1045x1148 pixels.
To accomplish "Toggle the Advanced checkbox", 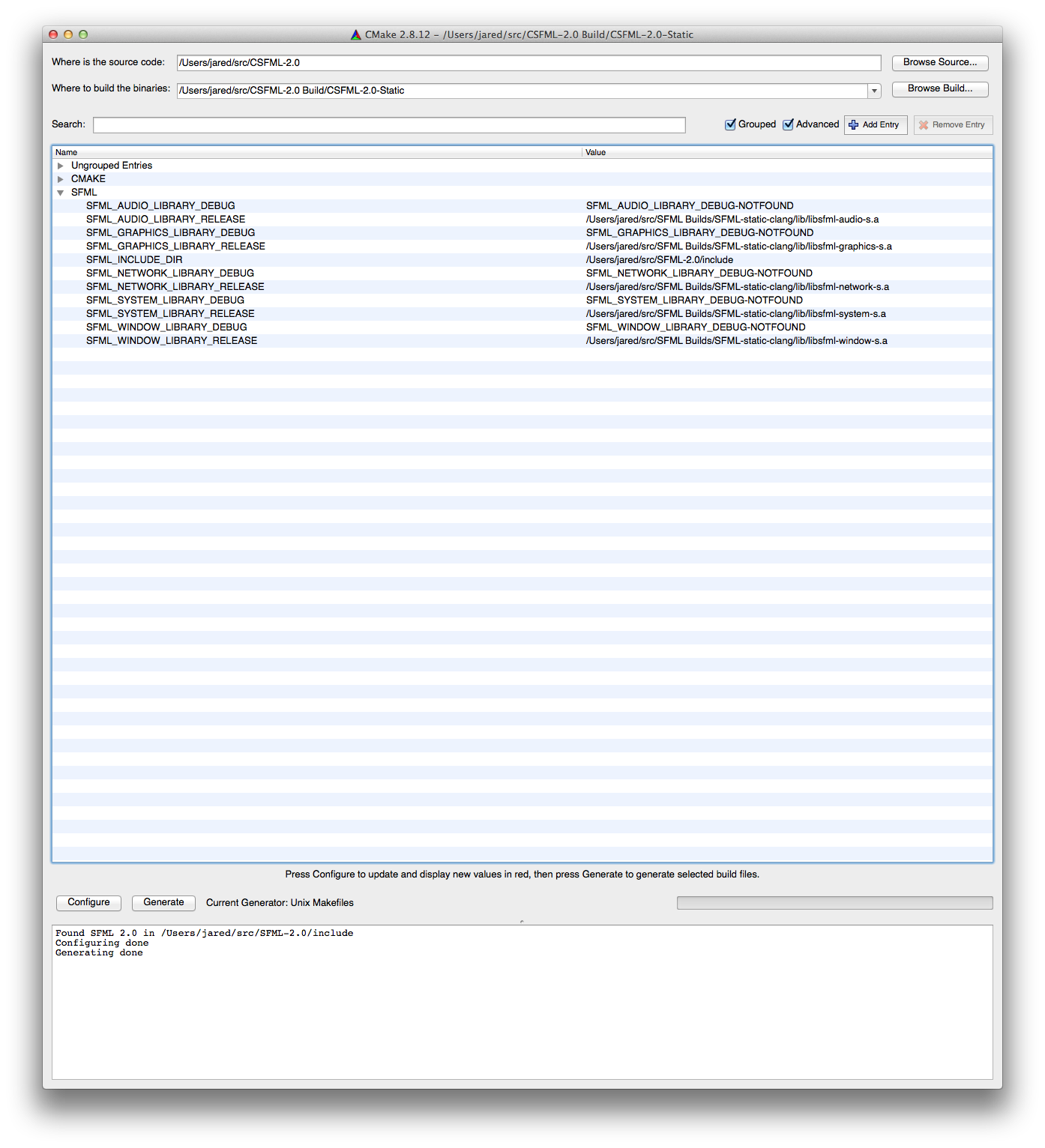I will point(788,124).
